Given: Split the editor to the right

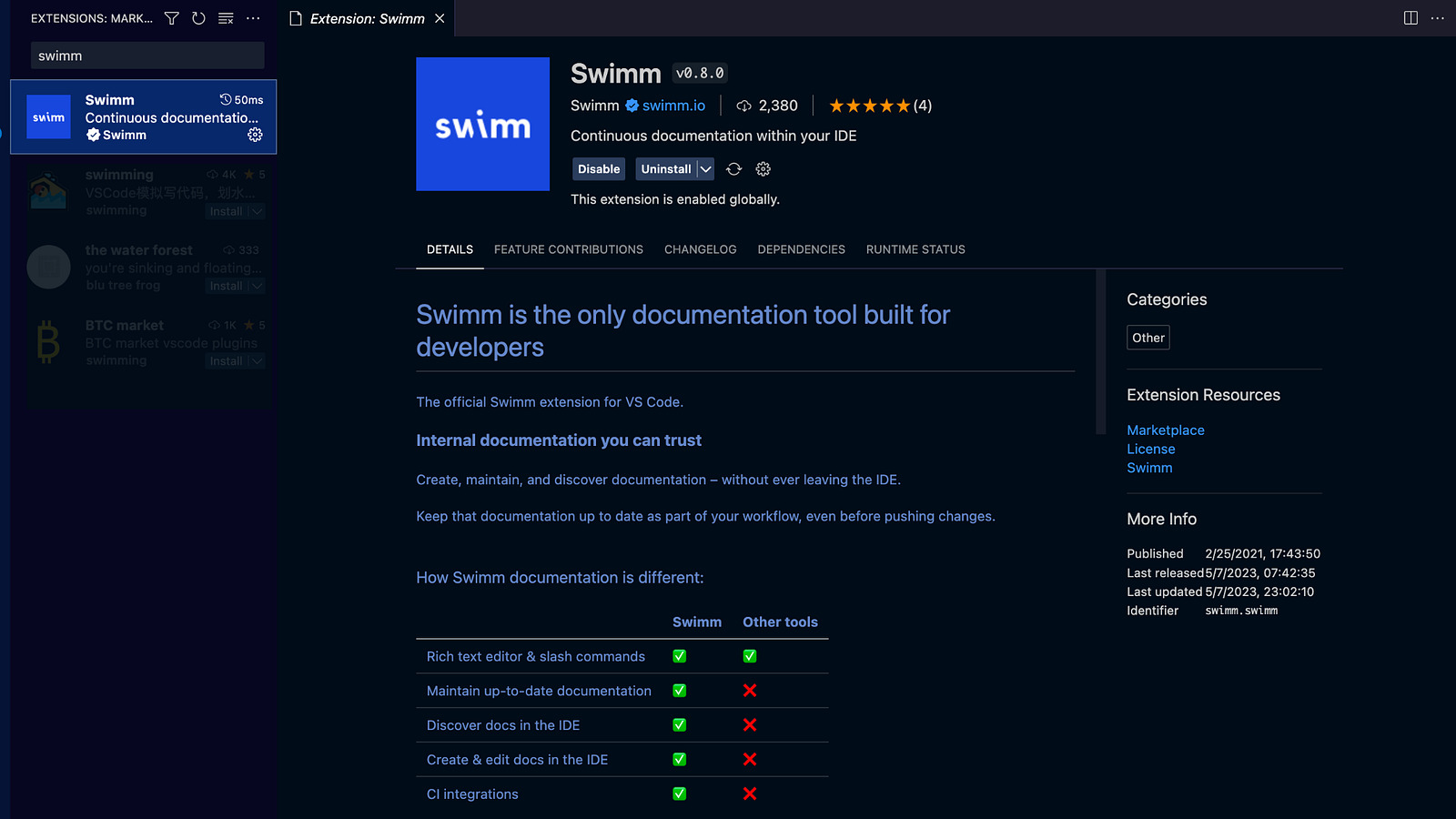Looking at the screenshot, I should [x=1410, y=18].
